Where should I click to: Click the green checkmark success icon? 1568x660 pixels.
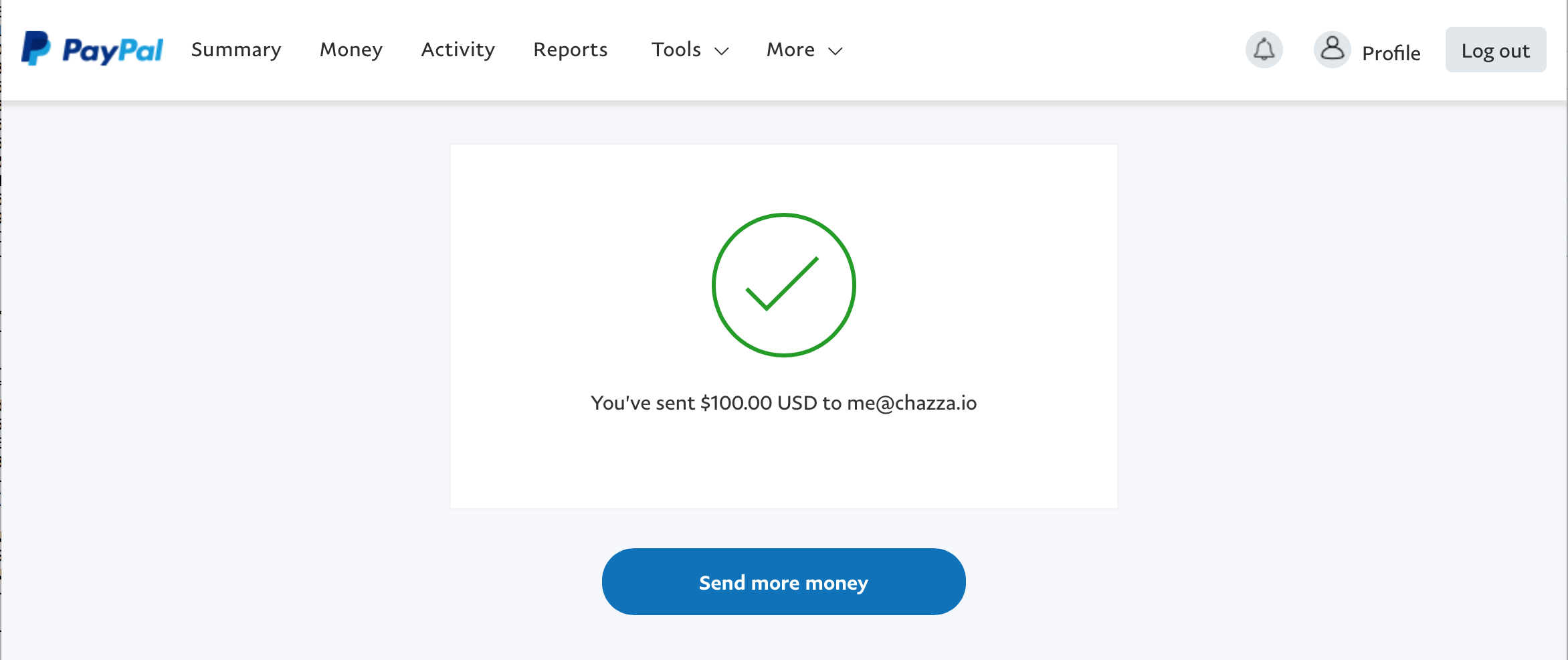pyautogui.click(x=783, y=285)
